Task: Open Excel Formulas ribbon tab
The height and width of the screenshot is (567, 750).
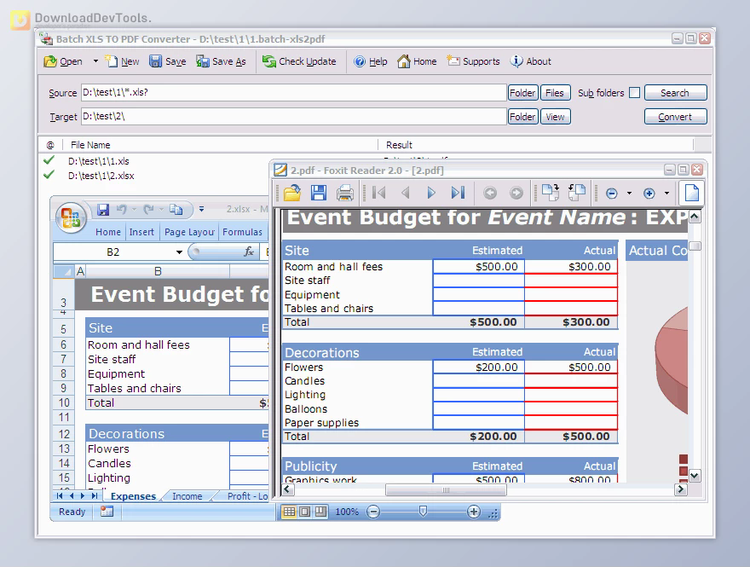Action: point(243,232)
